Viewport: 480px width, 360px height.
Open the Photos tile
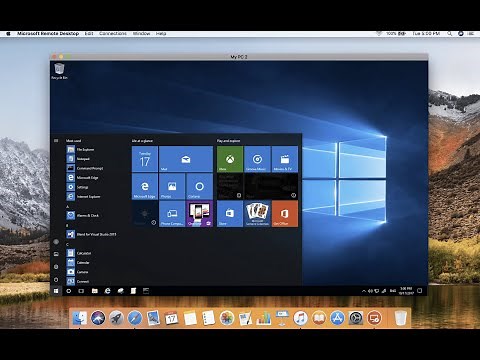[x=172, y=186]
